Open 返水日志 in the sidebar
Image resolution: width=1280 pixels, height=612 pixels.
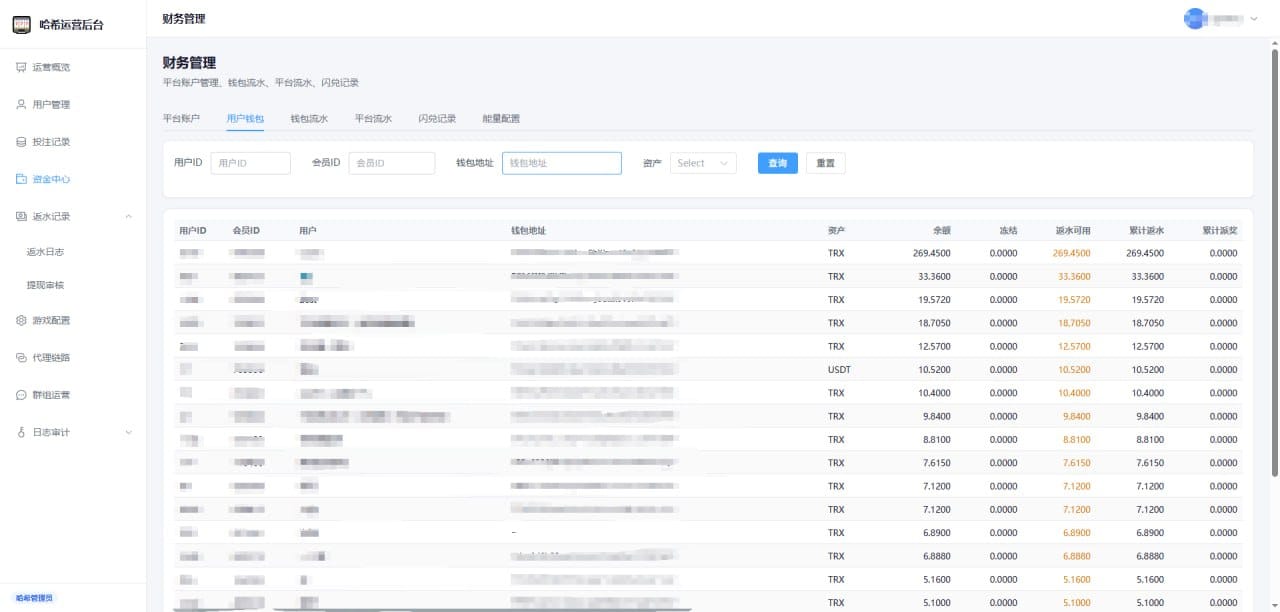tap(45, 252)
